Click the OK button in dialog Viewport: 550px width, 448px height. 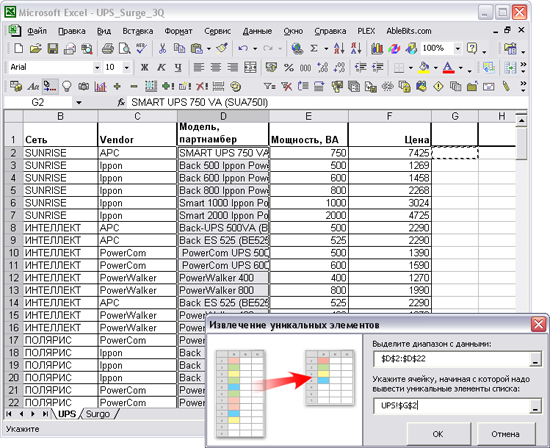point(438,434)
